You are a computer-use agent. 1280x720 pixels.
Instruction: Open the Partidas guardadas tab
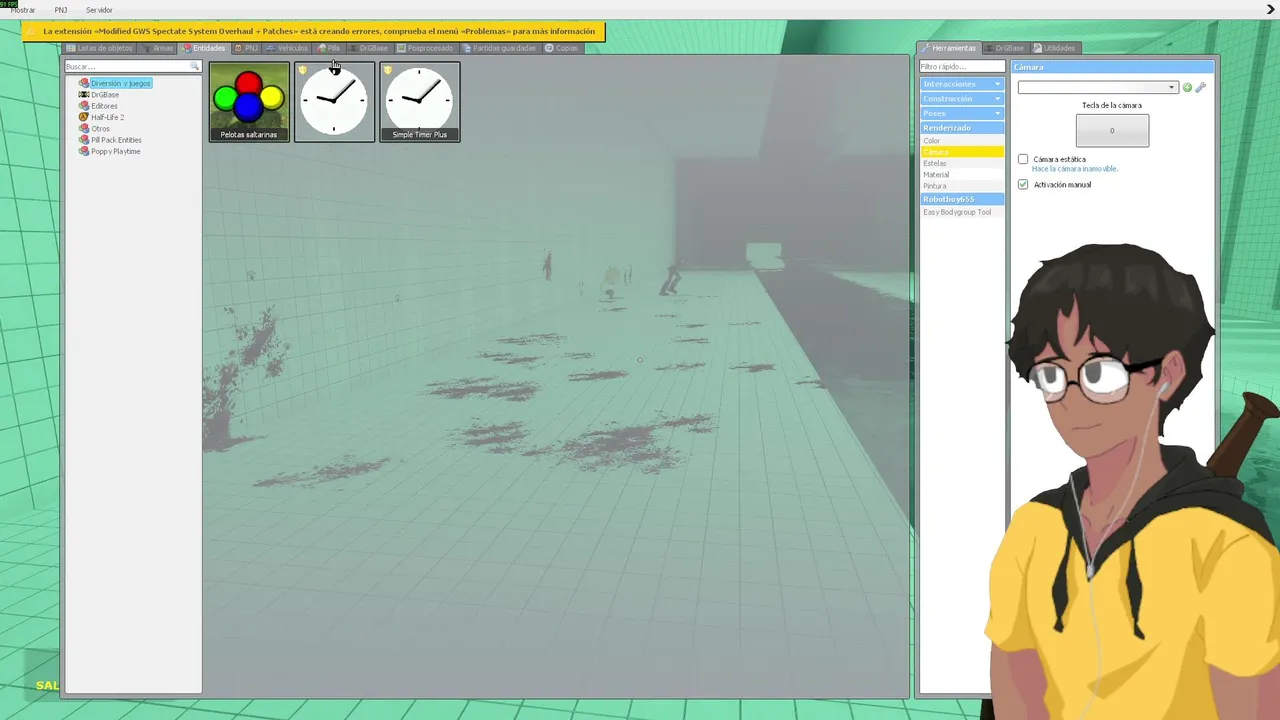pyautogui.click(x=500, y=48)
